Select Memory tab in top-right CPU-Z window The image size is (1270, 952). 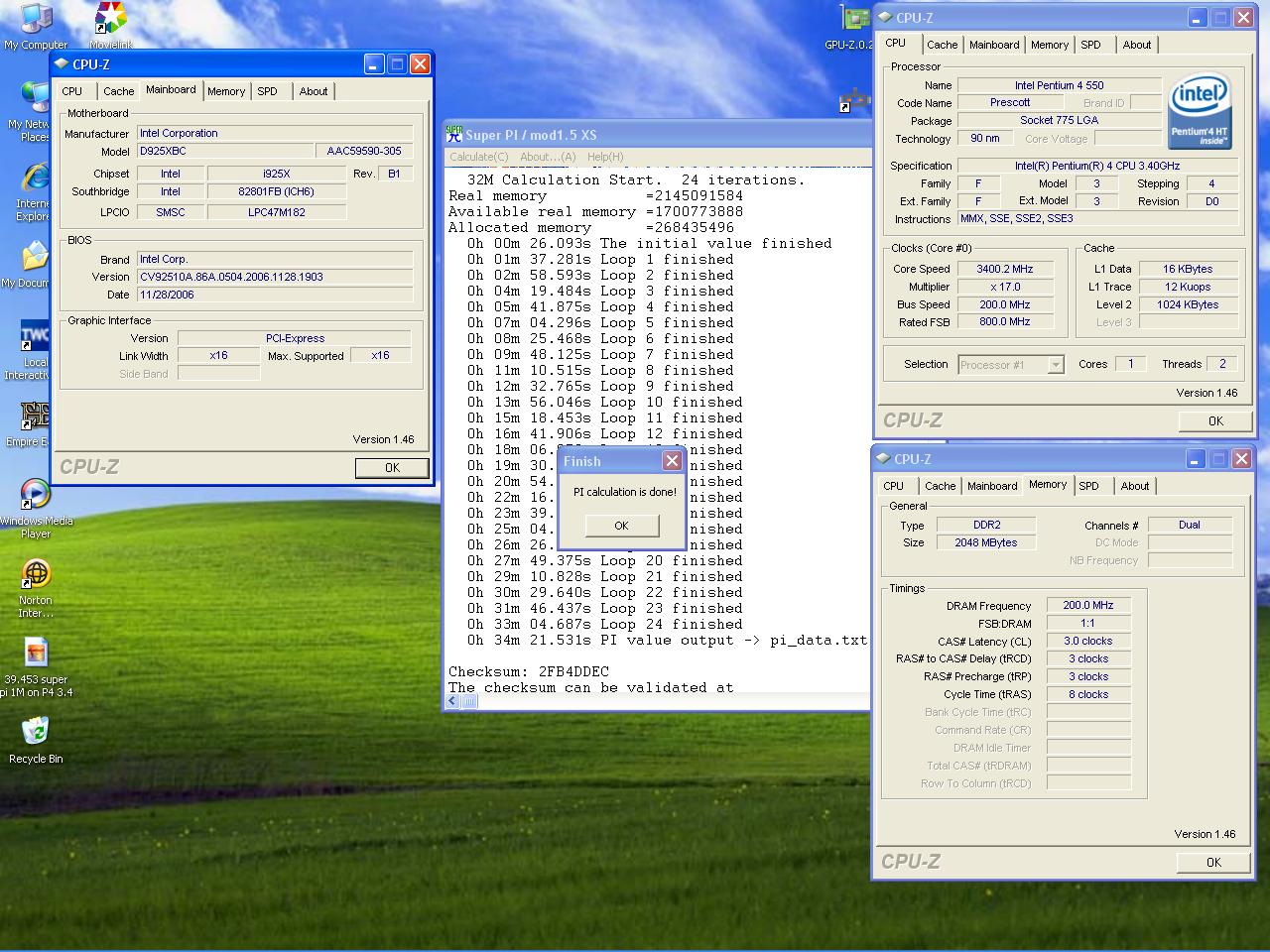click(1050, 45)
